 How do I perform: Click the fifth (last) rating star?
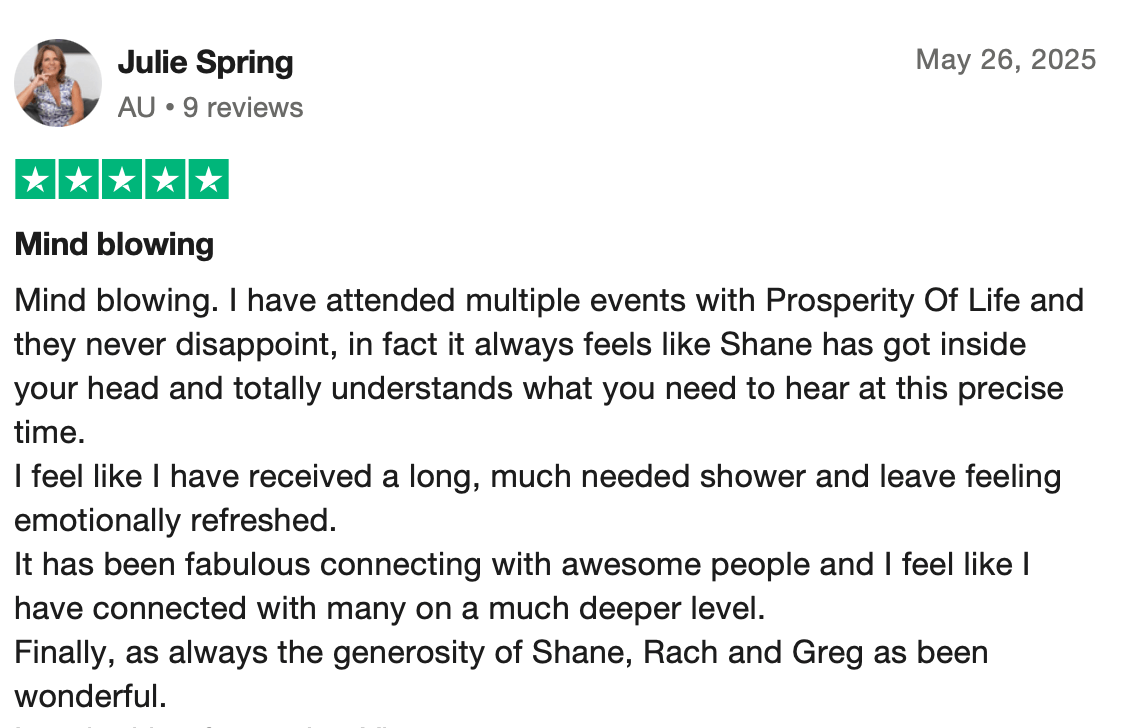208,180
